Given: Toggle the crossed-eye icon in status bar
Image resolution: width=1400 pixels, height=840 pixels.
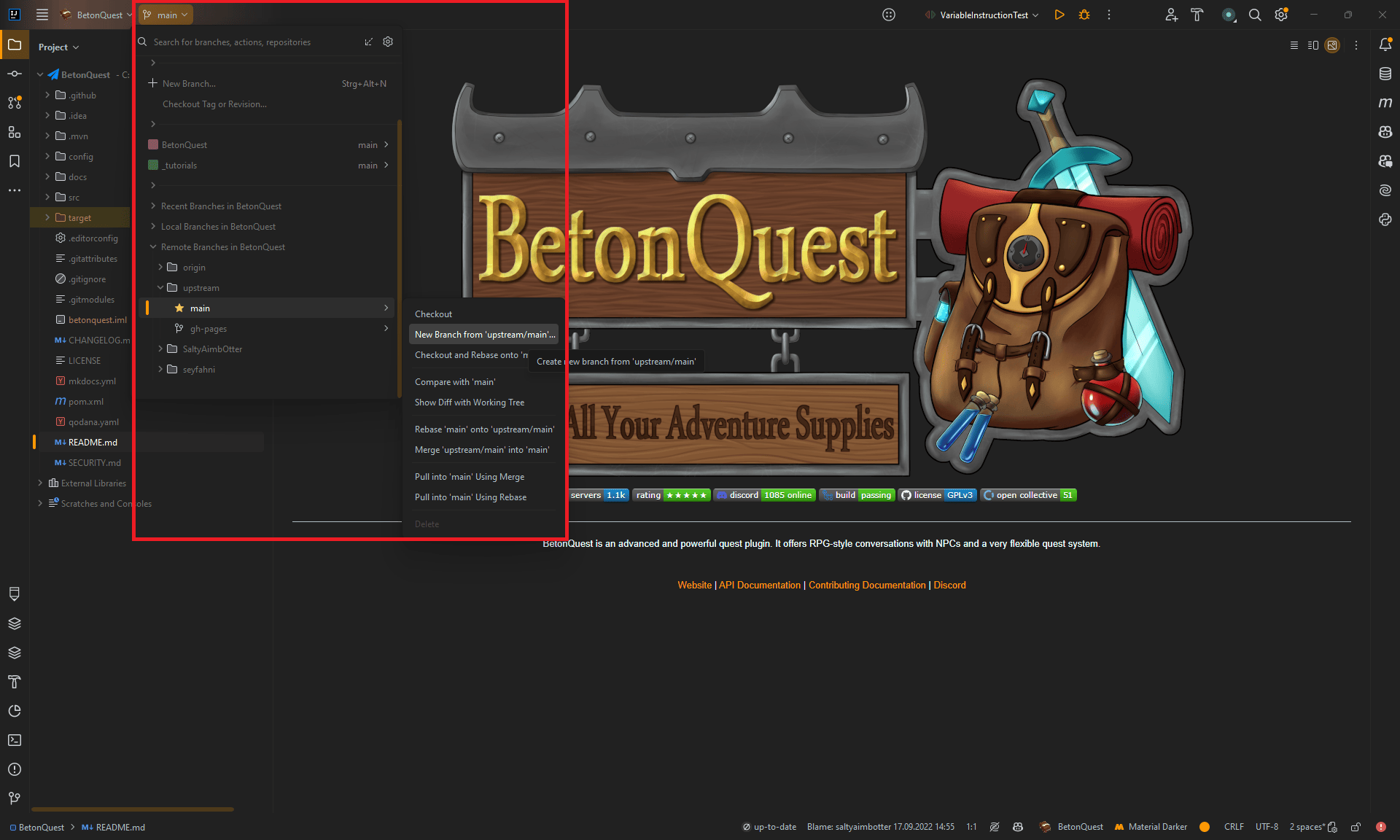Looking at the screenshot, I should pos(995,827).
